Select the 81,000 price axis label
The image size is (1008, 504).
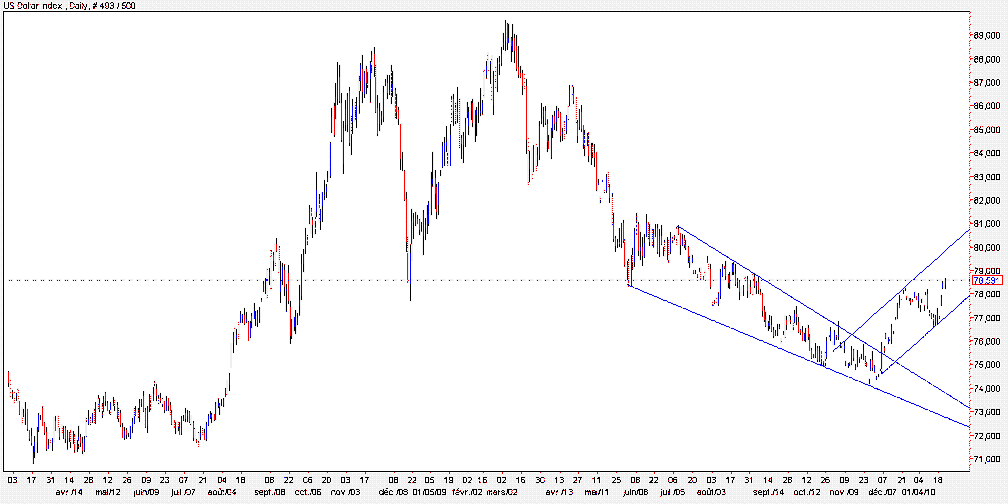tap(988, 224)
